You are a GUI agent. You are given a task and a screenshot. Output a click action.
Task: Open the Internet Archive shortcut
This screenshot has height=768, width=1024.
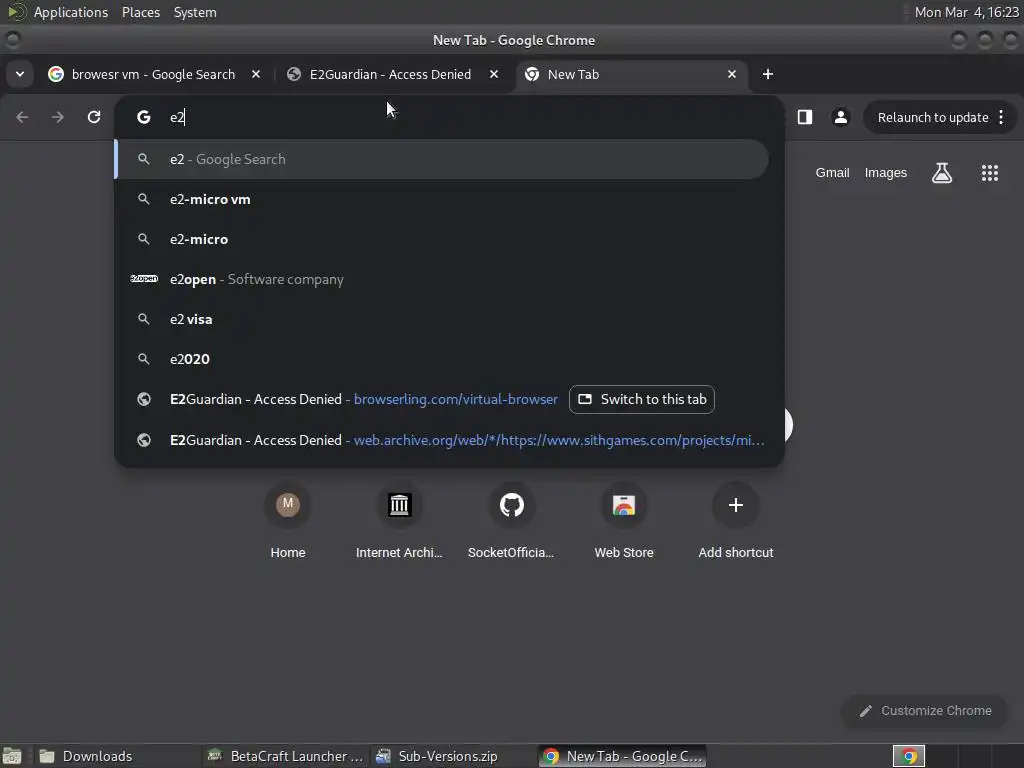399,522
